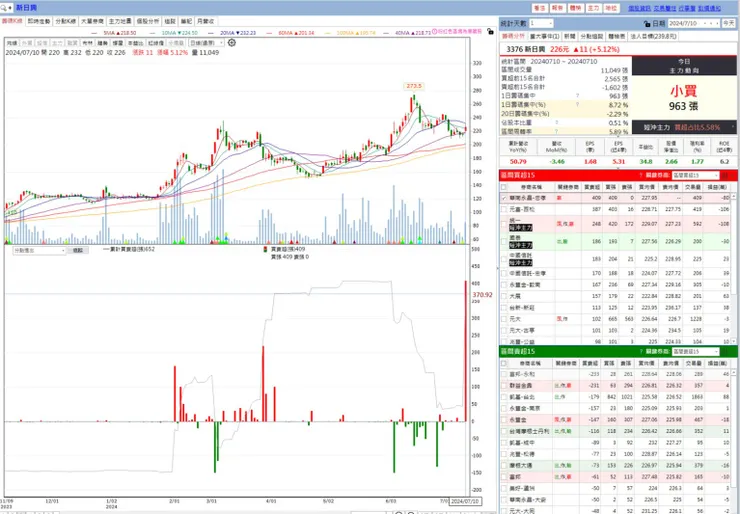This screenshot has width=740, height=514.
Task: Sort buy table by 交易量 column header
Action: click(x=694, y=187)
